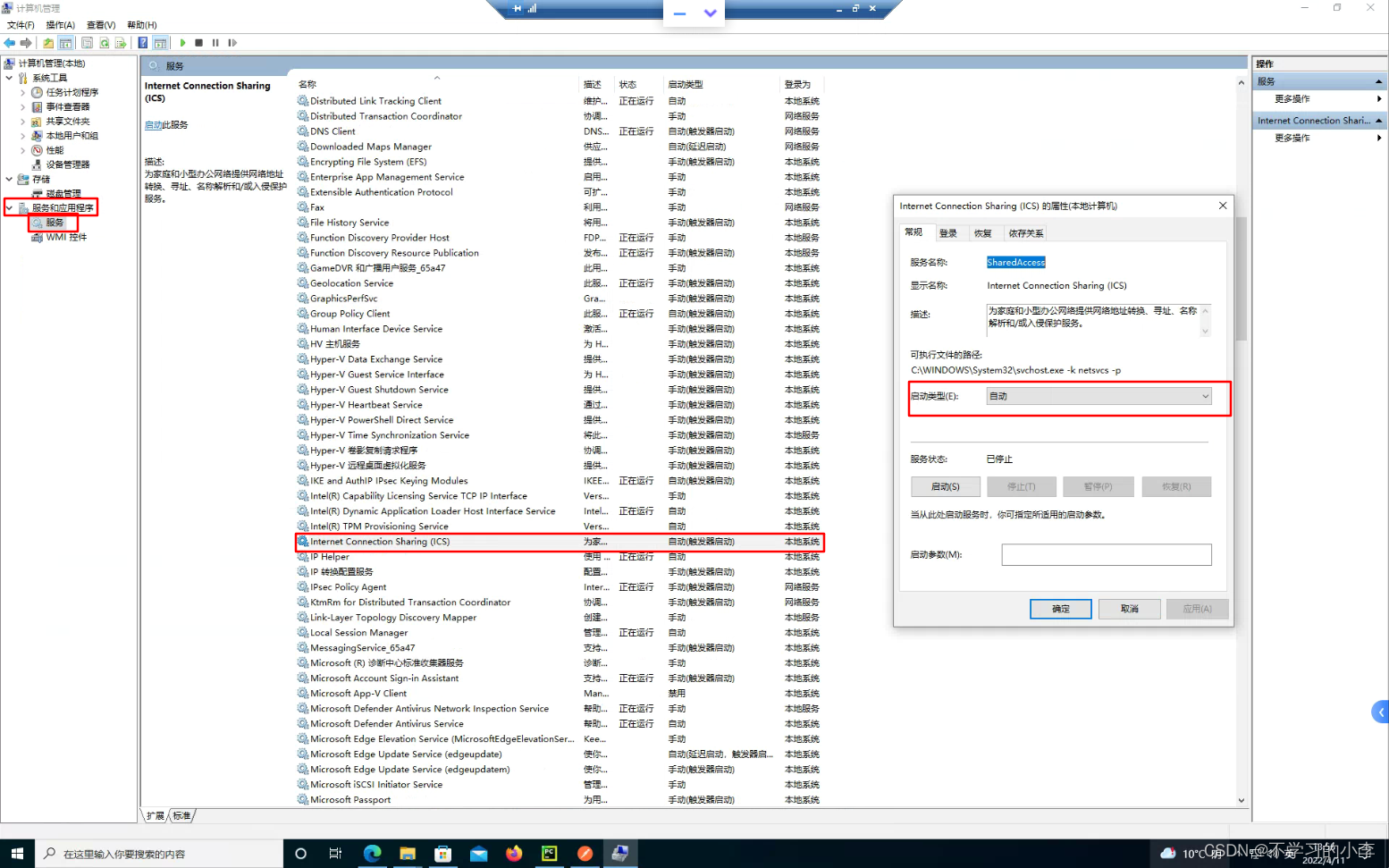
Task: Select DNS Client service row
Action: tap(560, 131)
